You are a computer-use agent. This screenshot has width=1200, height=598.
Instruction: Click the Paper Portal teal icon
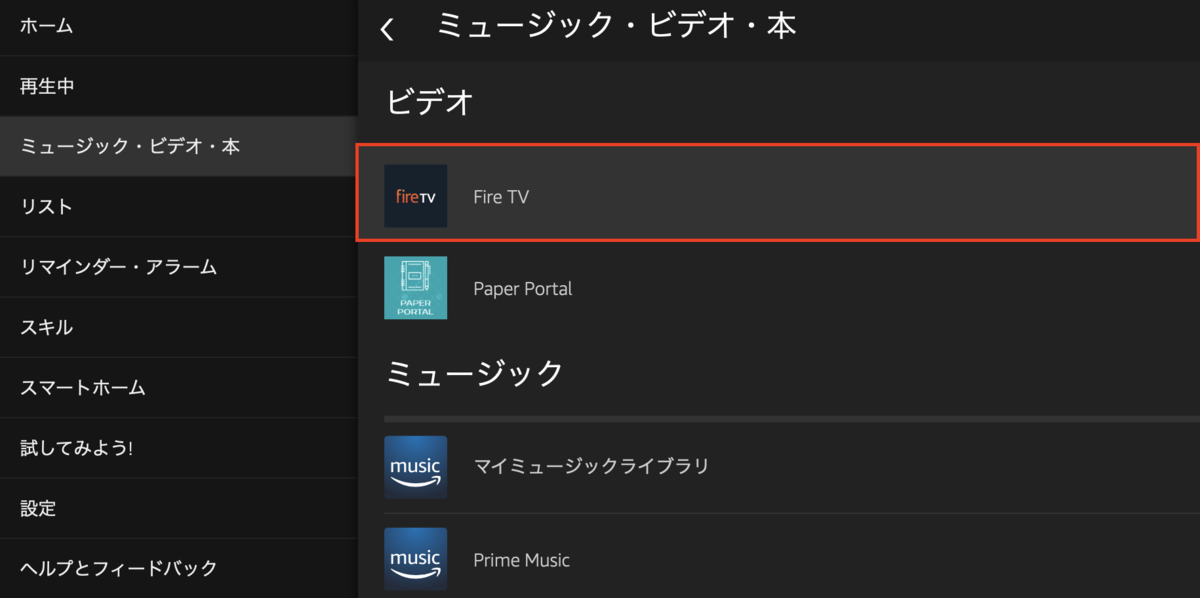click(415, 288)
